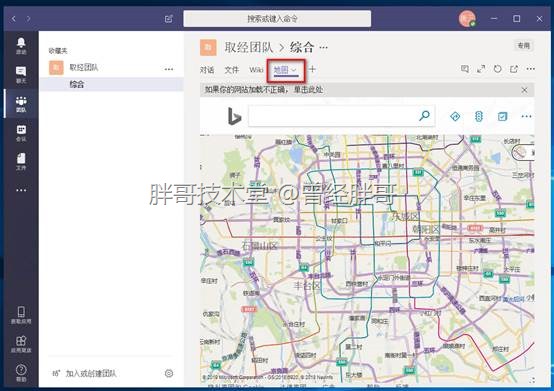This screenshot has height=391, width=554.
Task: Click the reload tab icon
Action: 497,69
